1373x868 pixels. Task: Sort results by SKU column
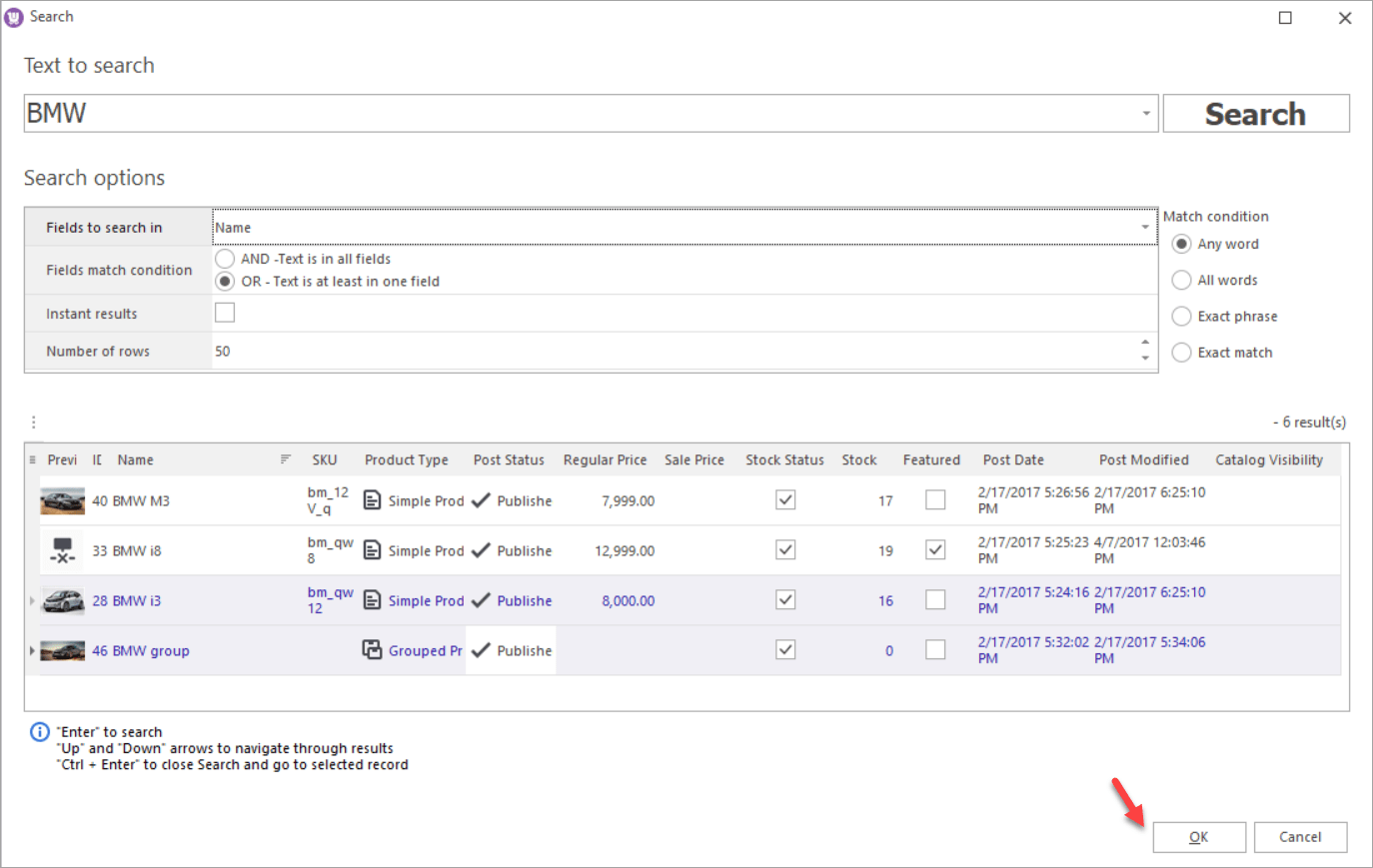point(324,460)
